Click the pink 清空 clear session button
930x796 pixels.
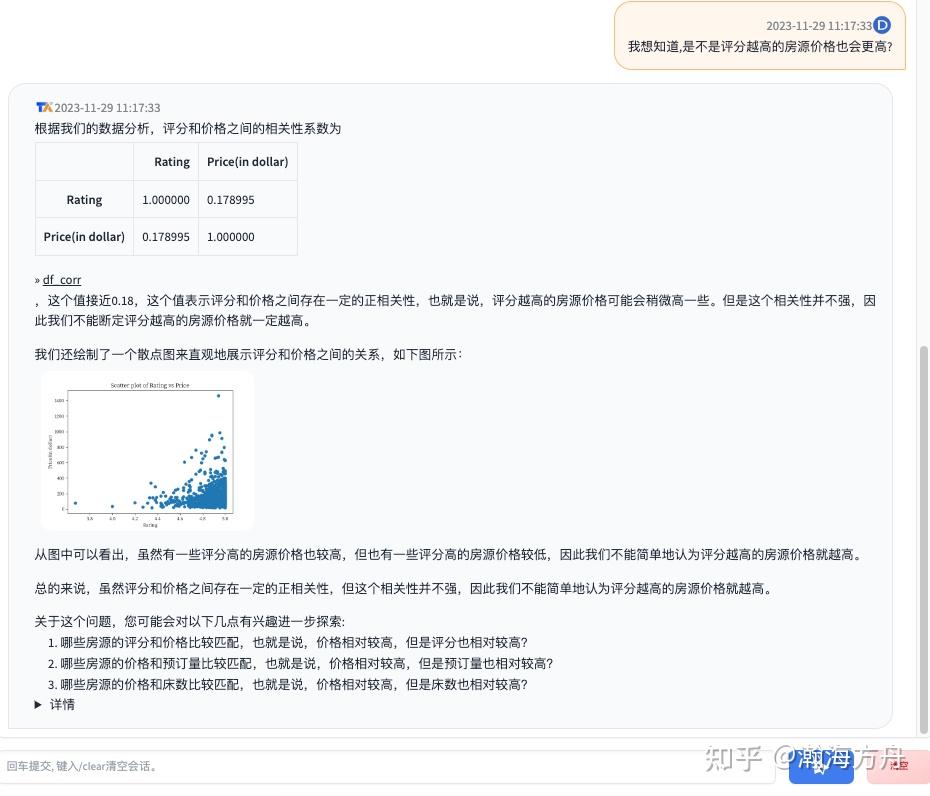coord(895,765)
